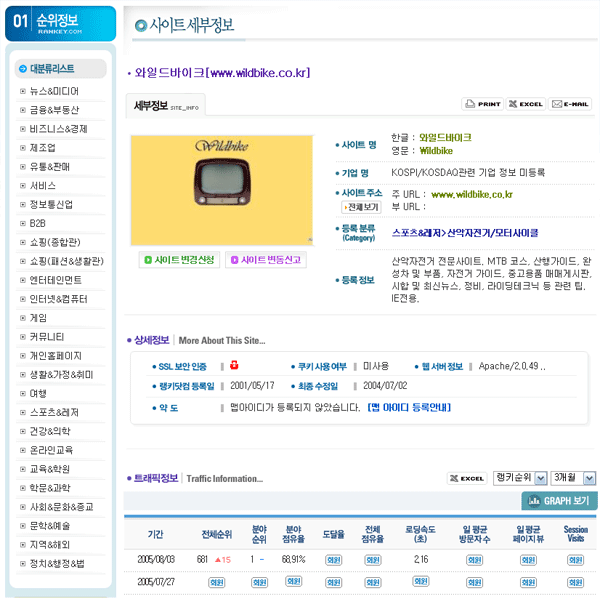
Task: Open 맵 아이디 등록안내 link
Action: click(409, 407)
